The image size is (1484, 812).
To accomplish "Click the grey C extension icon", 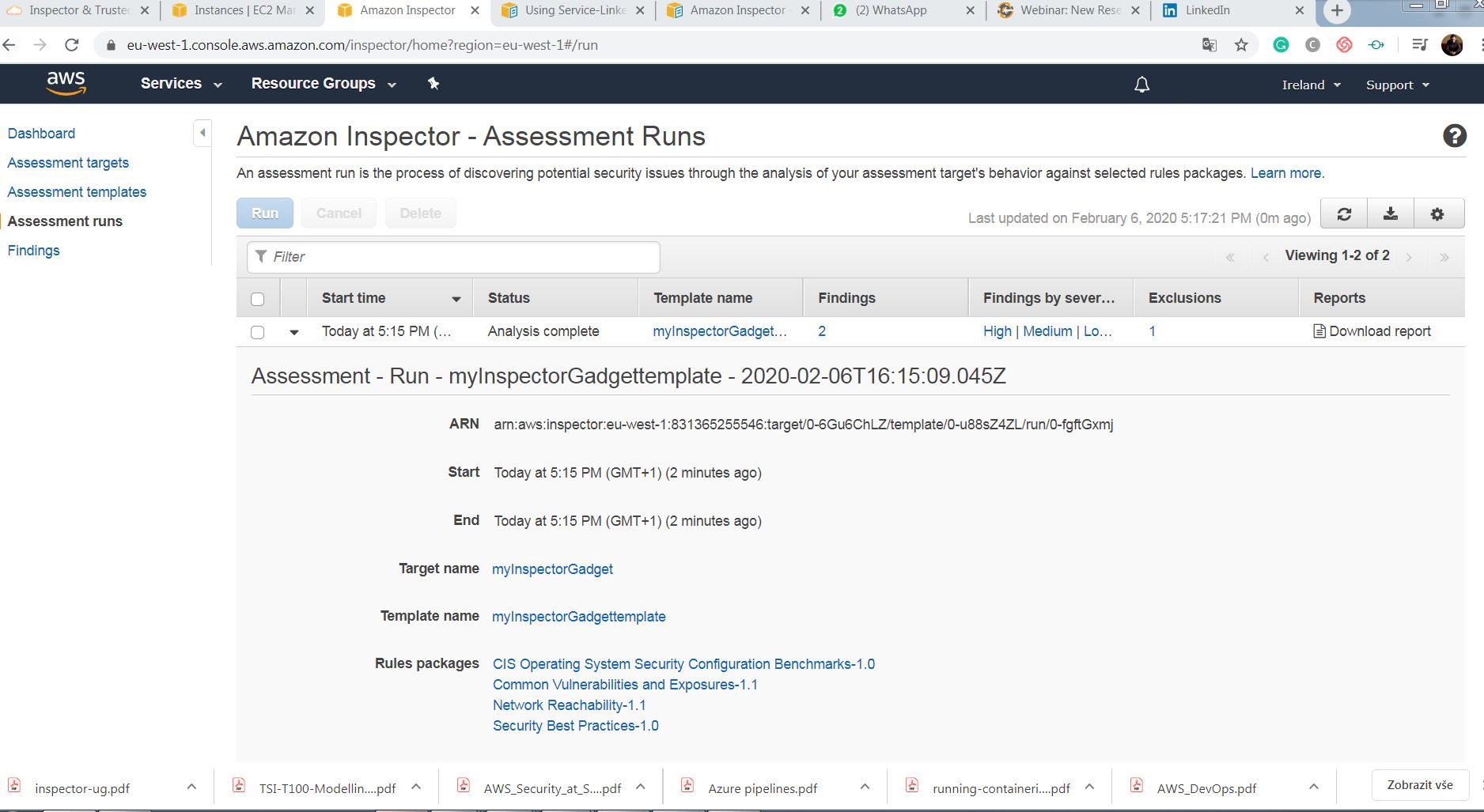I will 1312,45.
